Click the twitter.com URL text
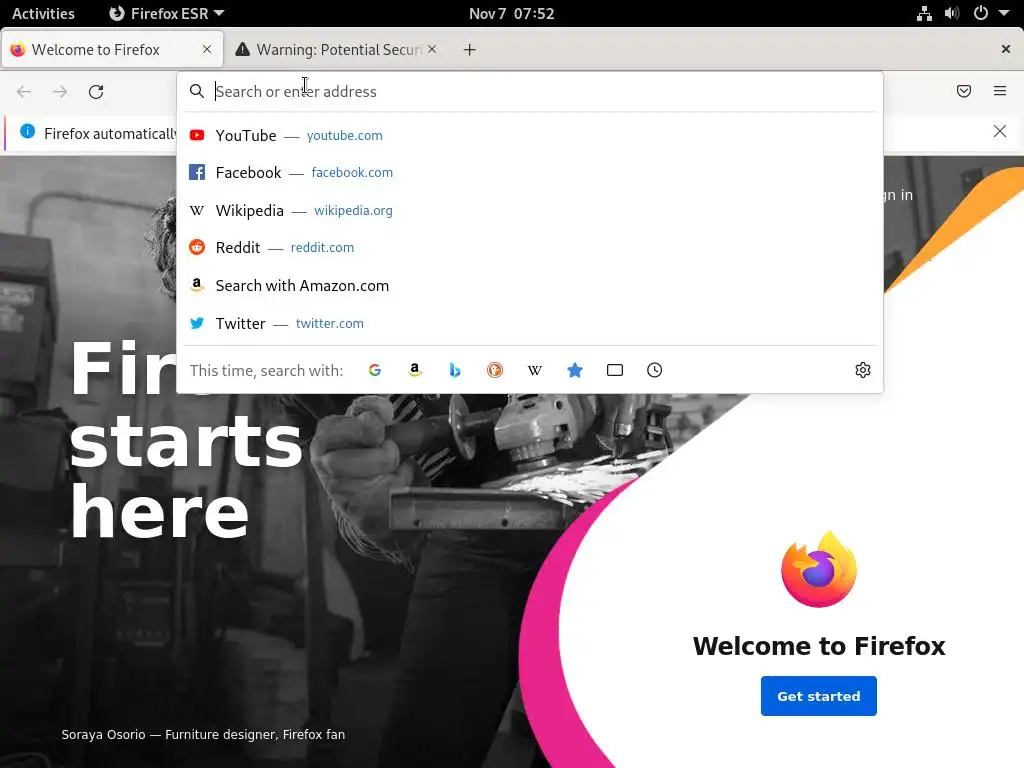 330,323
